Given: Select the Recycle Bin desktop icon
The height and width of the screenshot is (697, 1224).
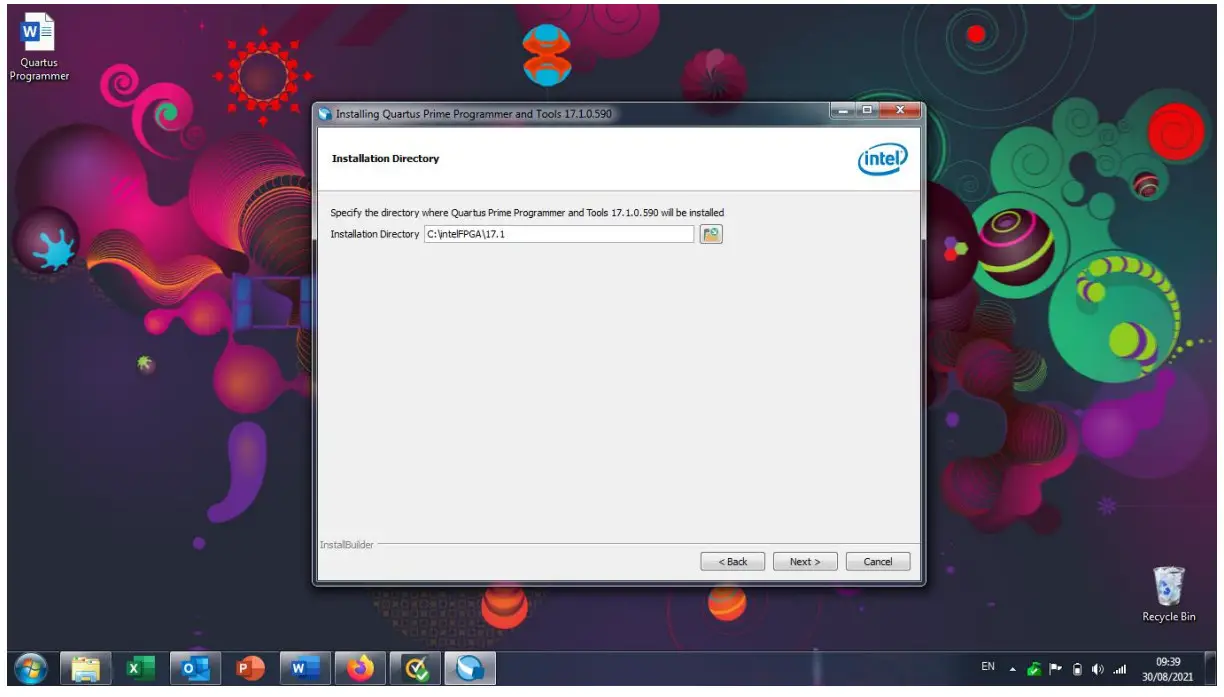Looking at the screenshot, I should (x=1168, y=595).
